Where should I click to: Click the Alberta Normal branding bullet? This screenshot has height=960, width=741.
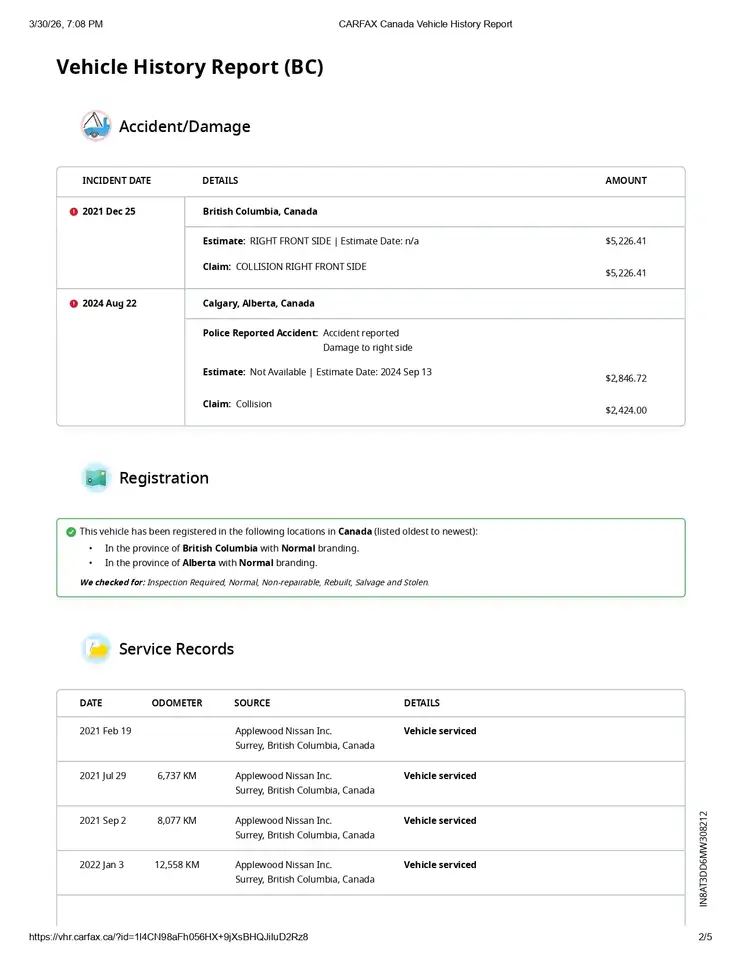click(211, 563)
